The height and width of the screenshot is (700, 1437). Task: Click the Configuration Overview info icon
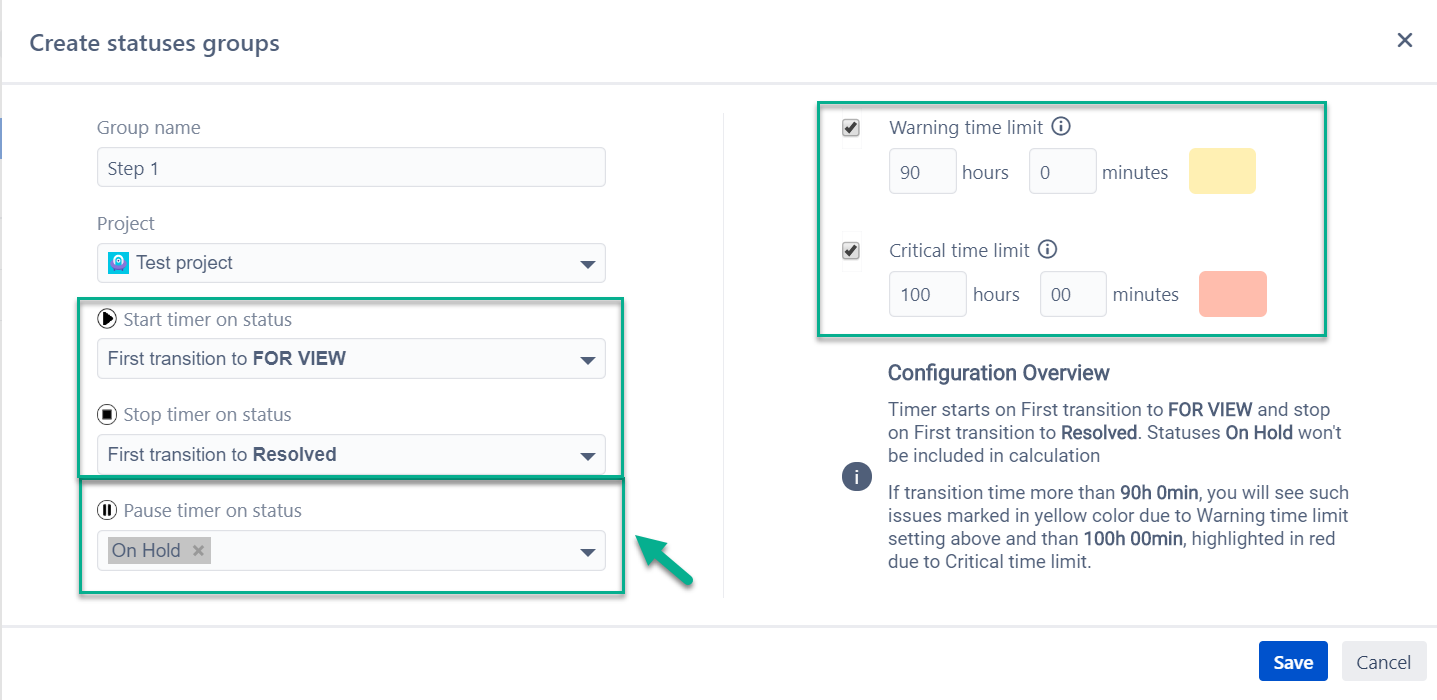coord(856,477)
